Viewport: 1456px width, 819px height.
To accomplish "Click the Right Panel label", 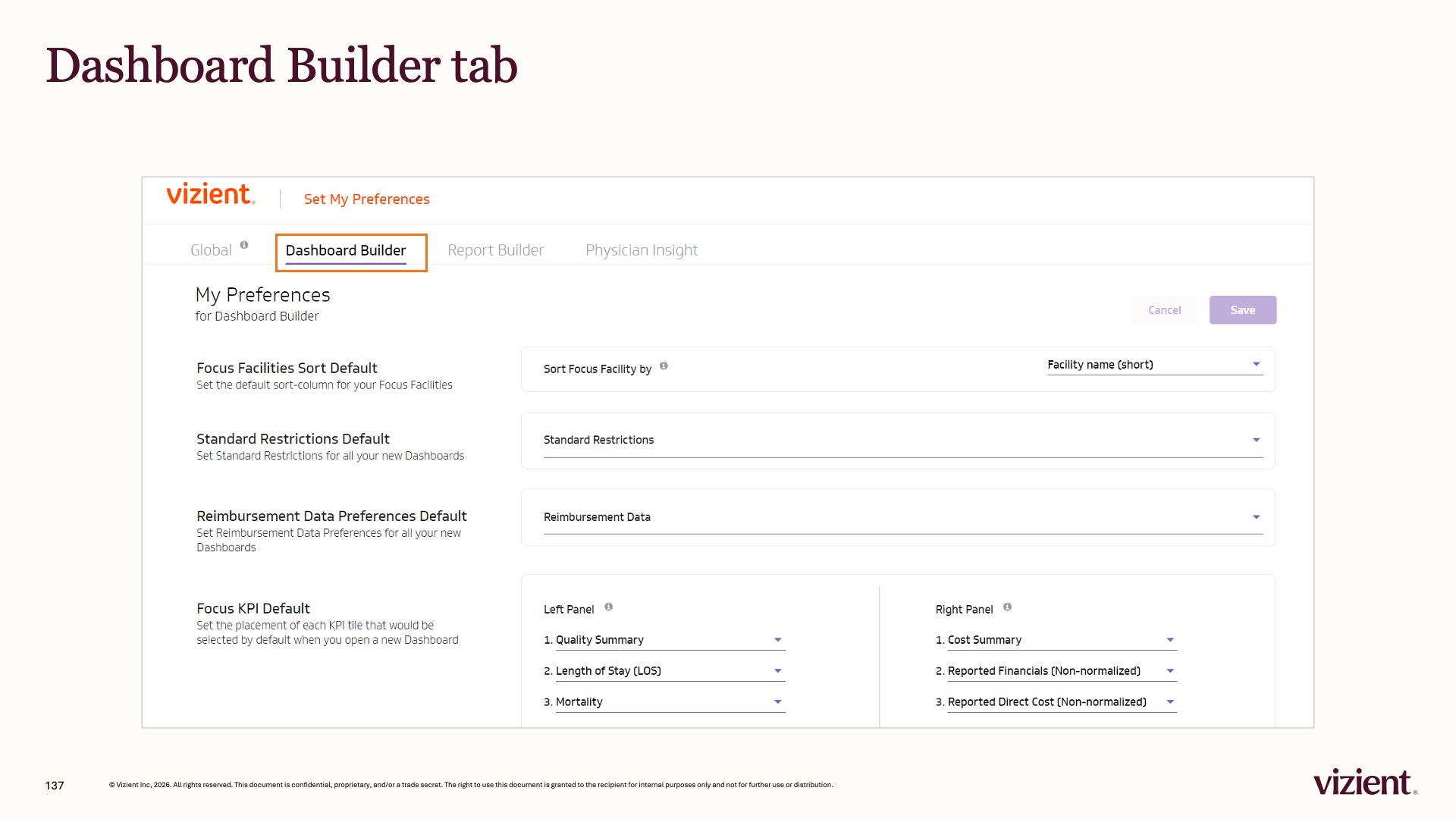I will click(x=965, y=610).
